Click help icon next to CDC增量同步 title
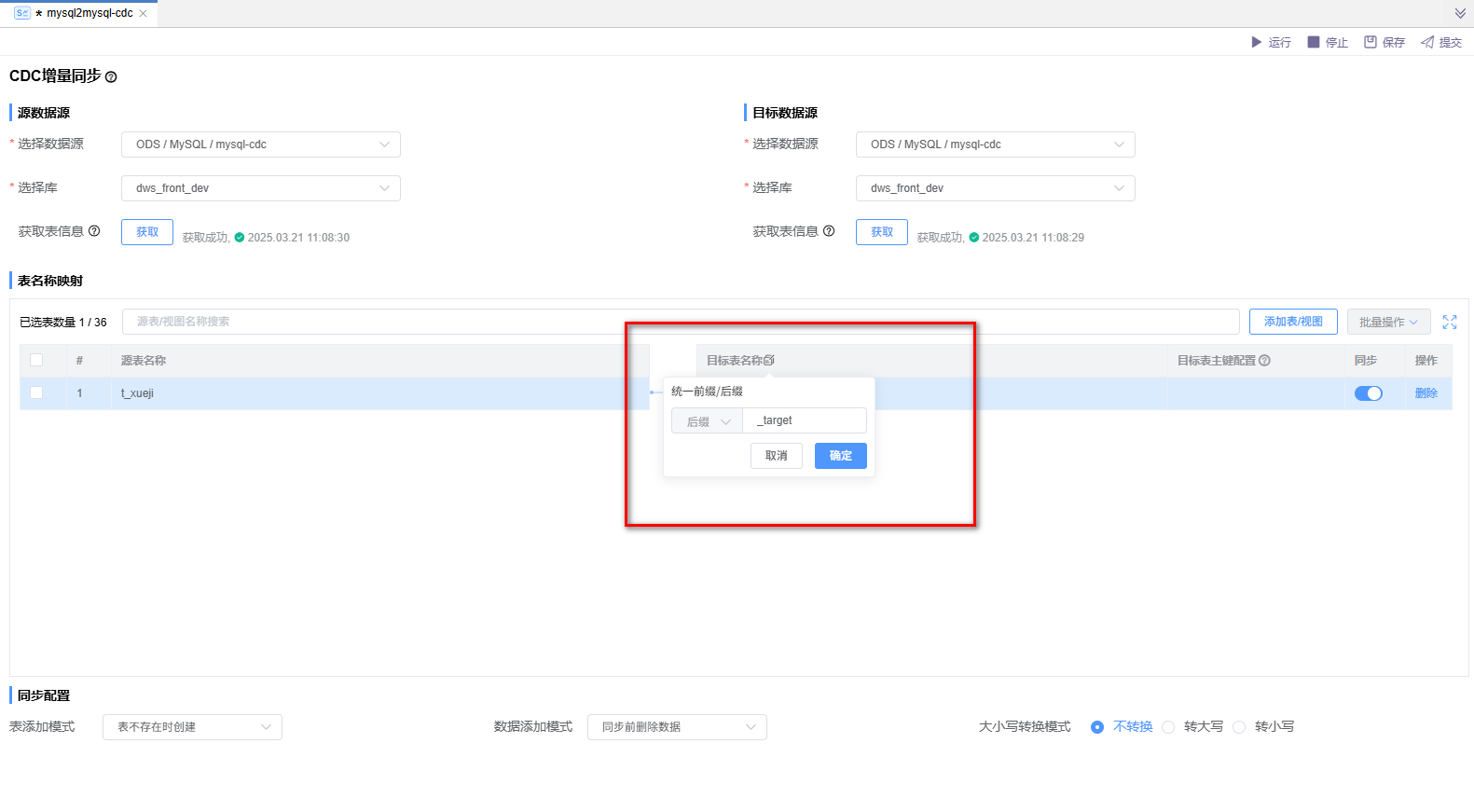This screenshot has height=812, width=1474. (x=111, y=77)
